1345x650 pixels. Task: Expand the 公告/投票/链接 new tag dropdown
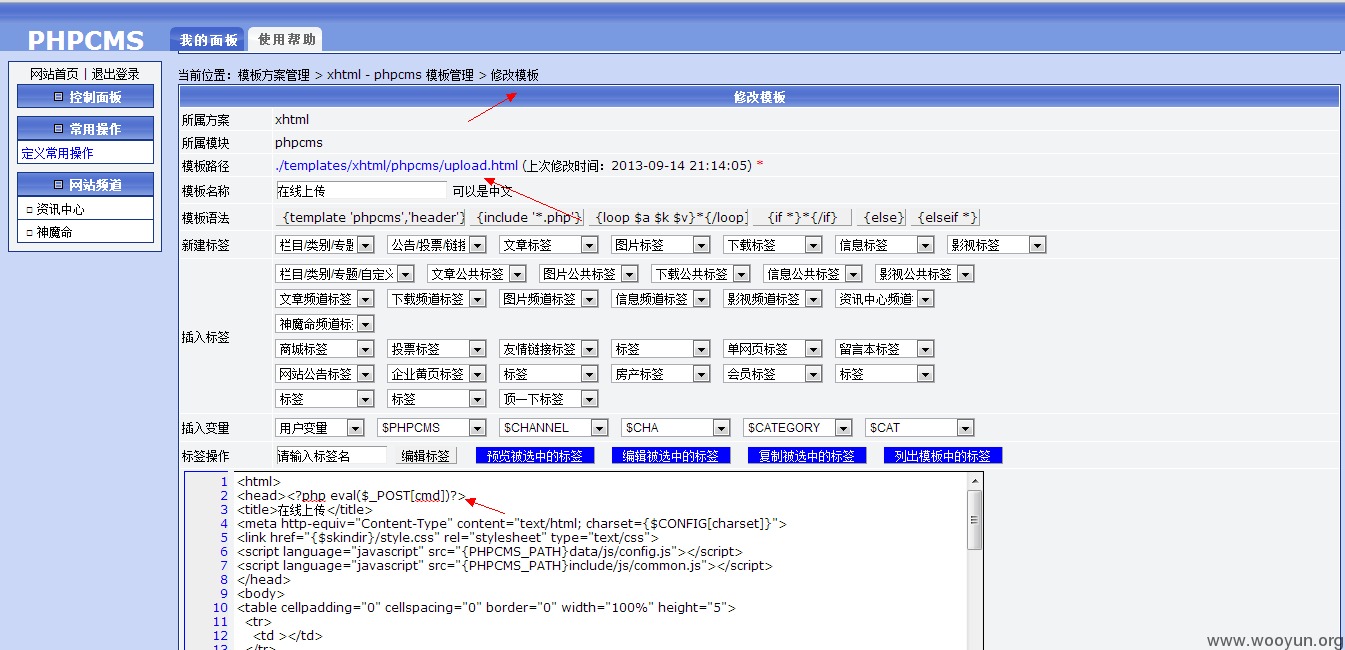coord(437,245)
